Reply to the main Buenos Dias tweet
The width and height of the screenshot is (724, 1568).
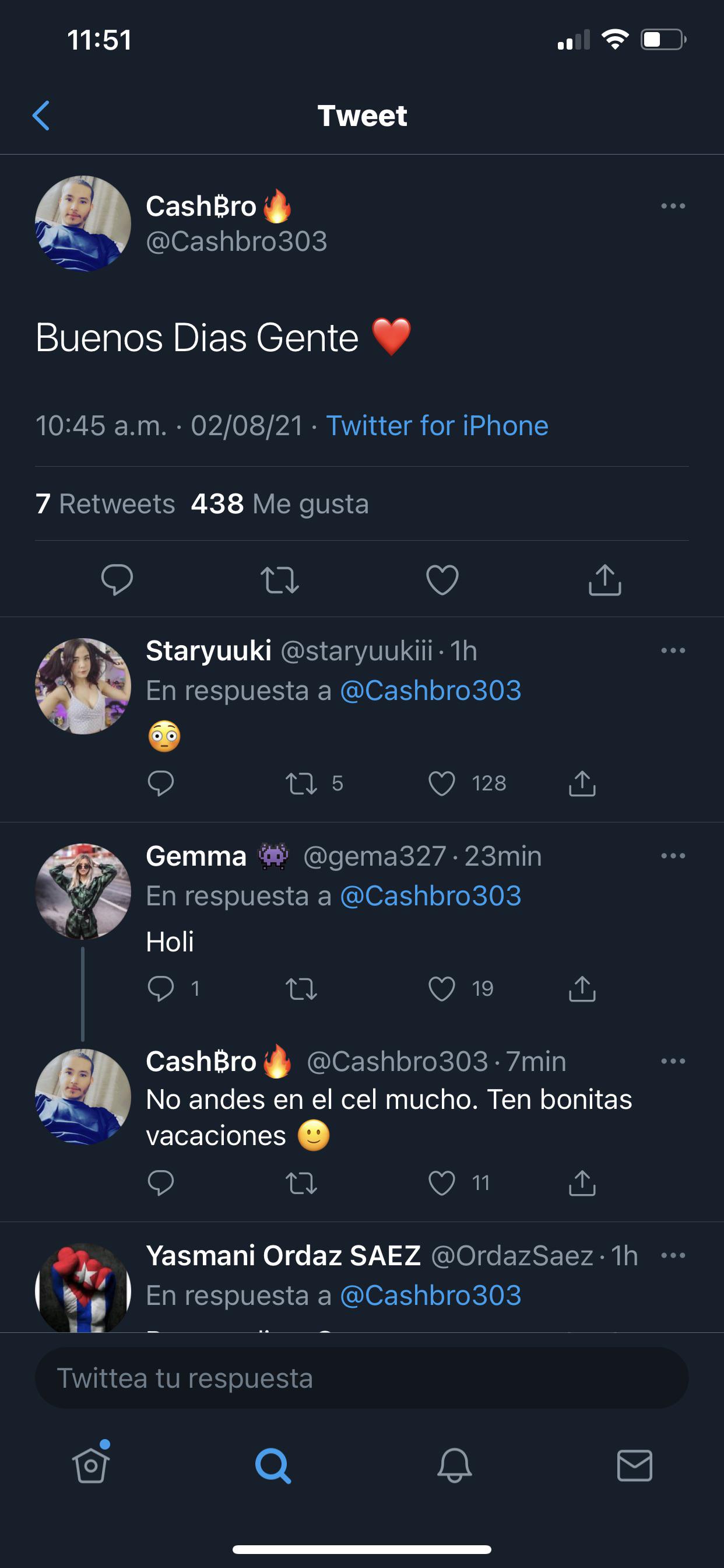(x=117, y=579)
